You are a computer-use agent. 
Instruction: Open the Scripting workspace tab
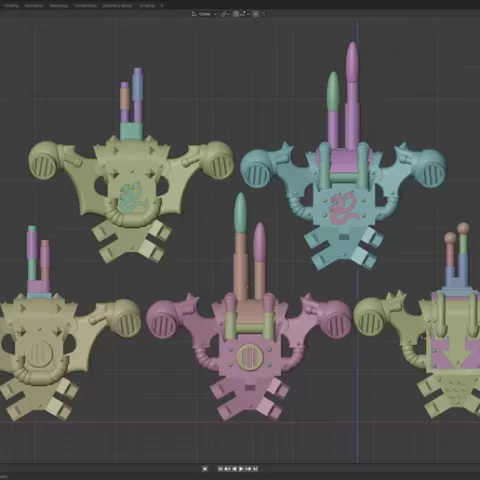pos(147,6)
